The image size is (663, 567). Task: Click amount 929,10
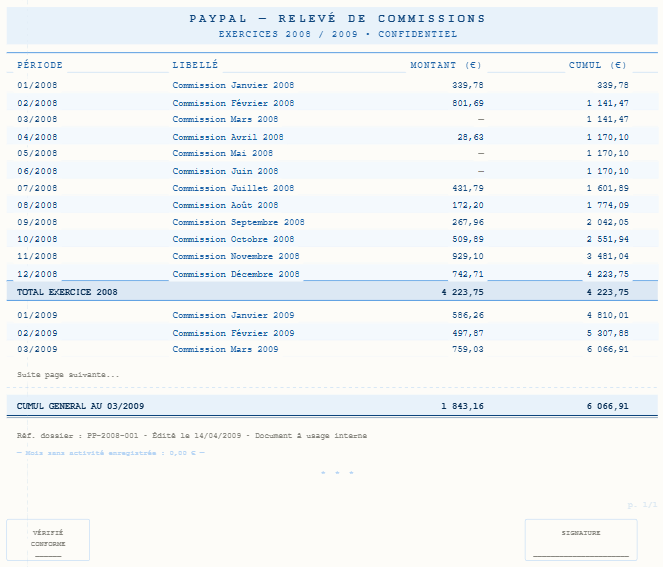[x=468, y=256]
